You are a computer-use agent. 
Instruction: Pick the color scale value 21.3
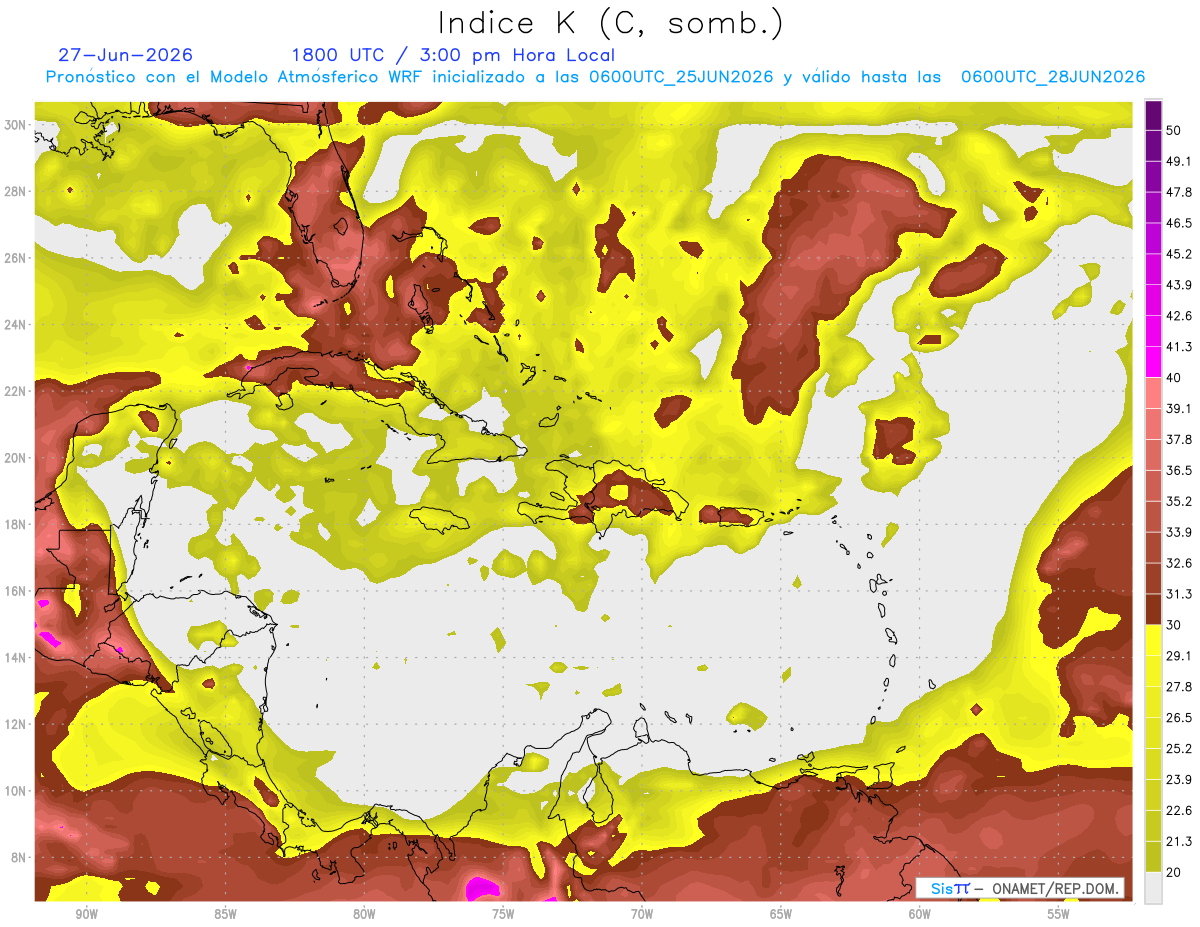(x=1179, y=842)
